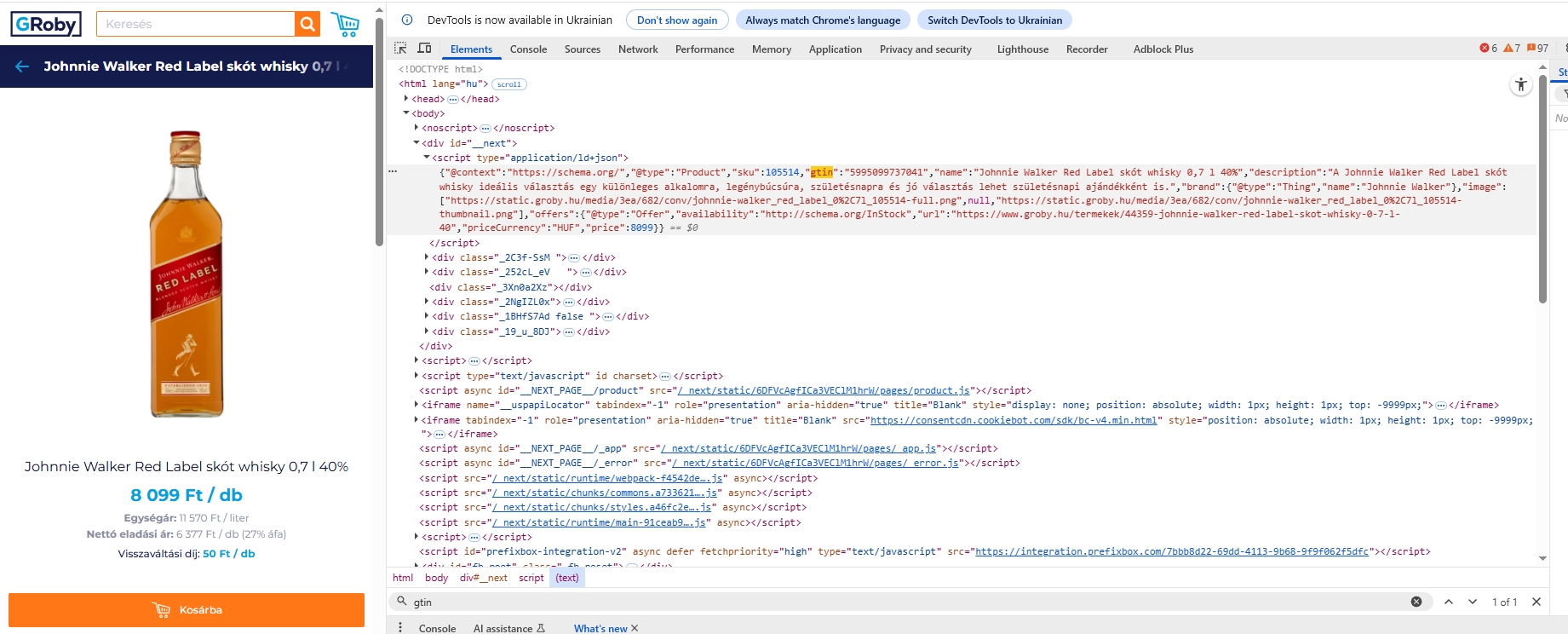Expand the head element node

(x=406, y=99)
